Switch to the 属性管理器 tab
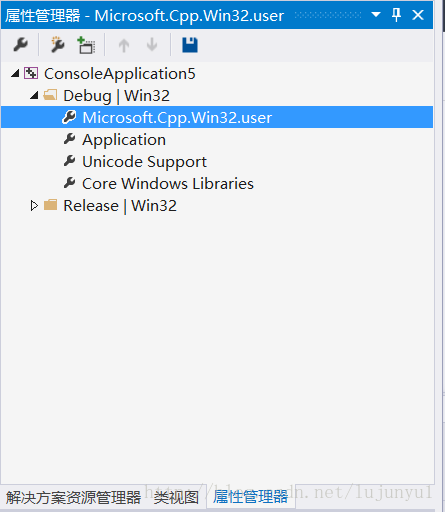 click(x=251, y=497)
